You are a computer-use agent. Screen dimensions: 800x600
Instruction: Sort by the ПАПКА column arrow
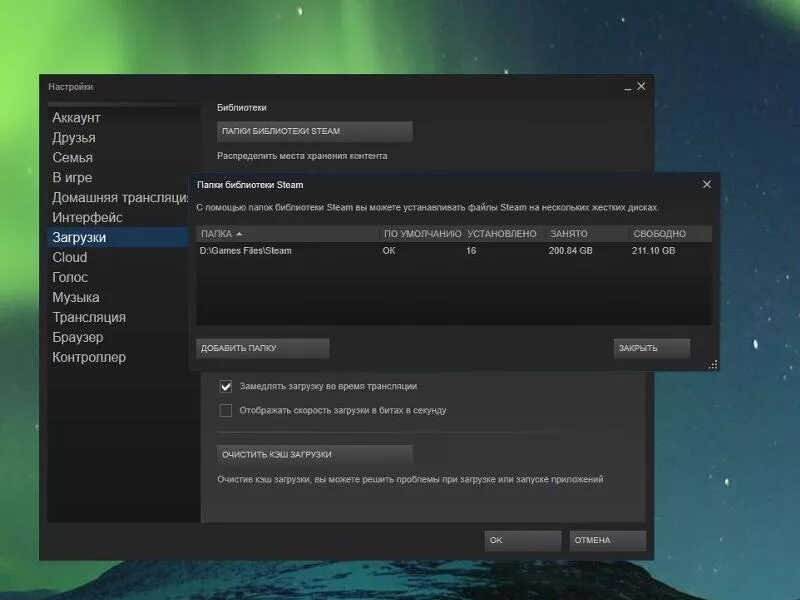(239, 234)
